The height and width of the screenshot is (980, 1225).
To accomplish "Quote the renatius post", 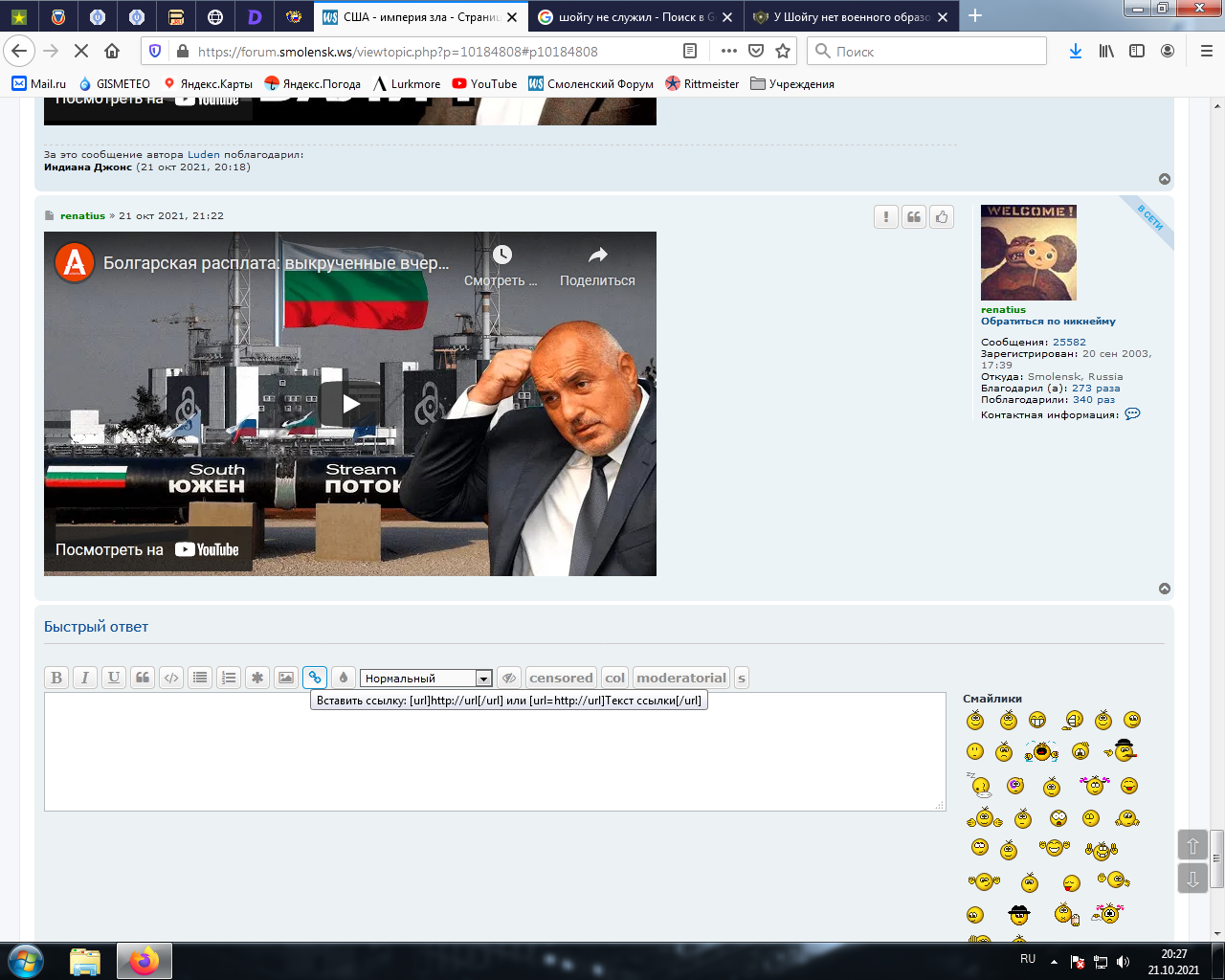I will [x=914, y=217].
